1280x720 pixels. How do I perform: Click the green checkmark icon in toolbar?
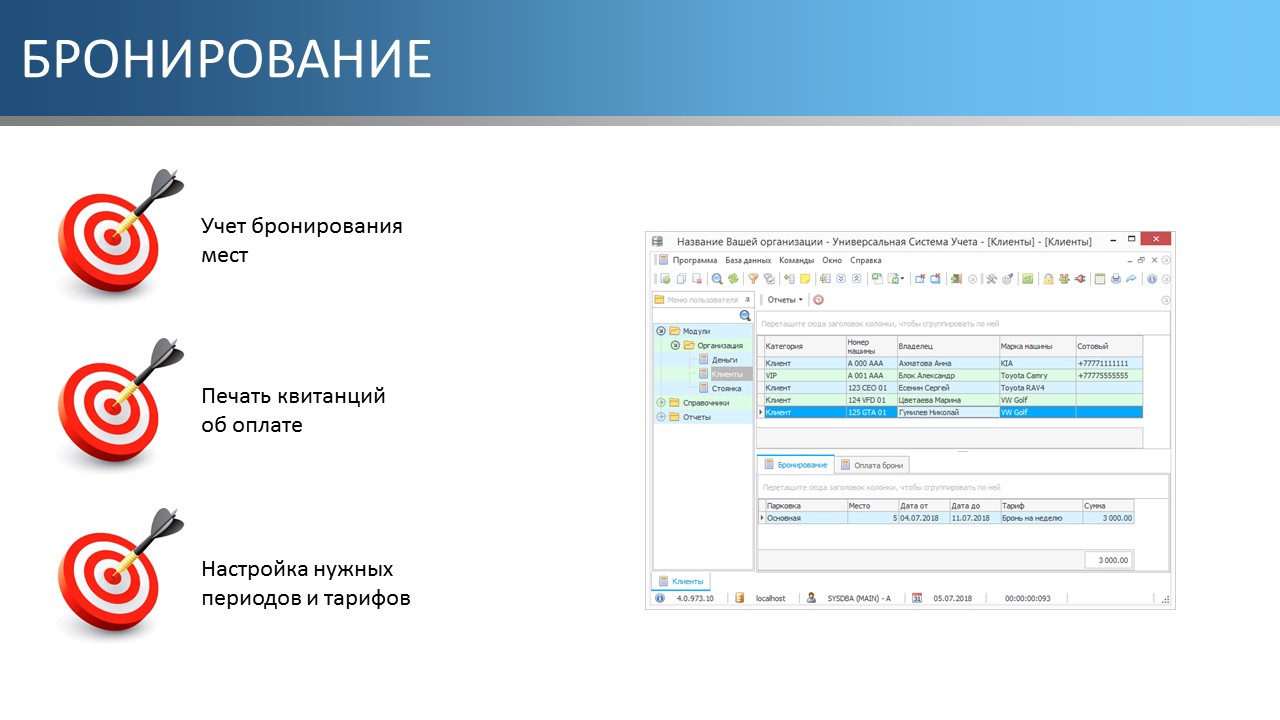pyautogui.click(x=1027, y=279)
